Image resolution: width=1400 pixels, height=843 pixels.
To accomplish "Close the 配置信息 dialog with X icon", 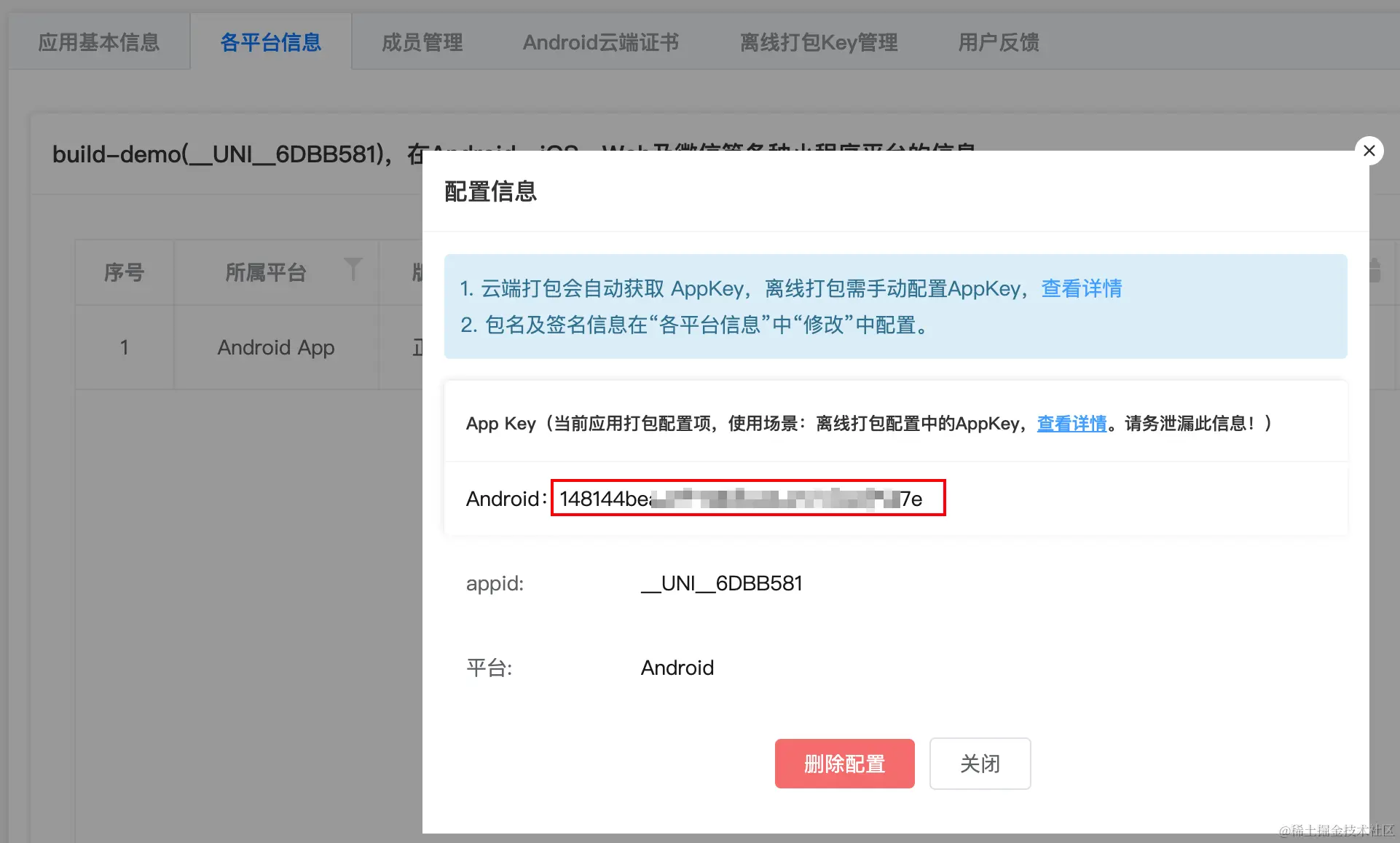I will pyautogui.click(x=1369, y=151).
